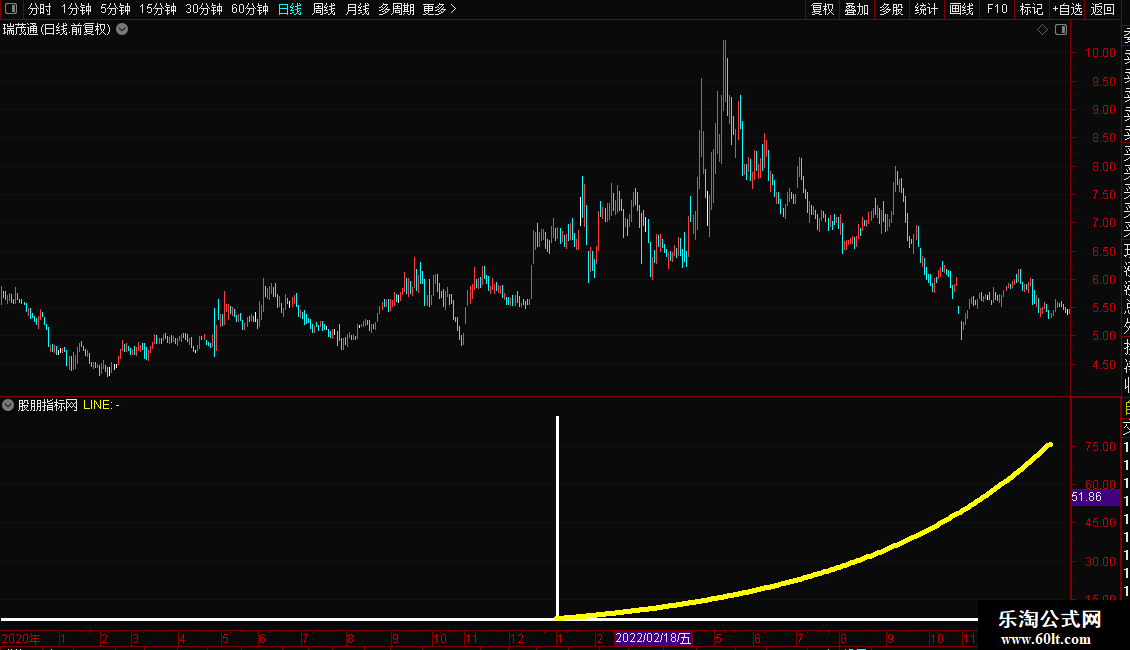1130x650 pixels.
Task: Open the 股朋指标网 indicator dropdown
Action: tap(8, 406)
